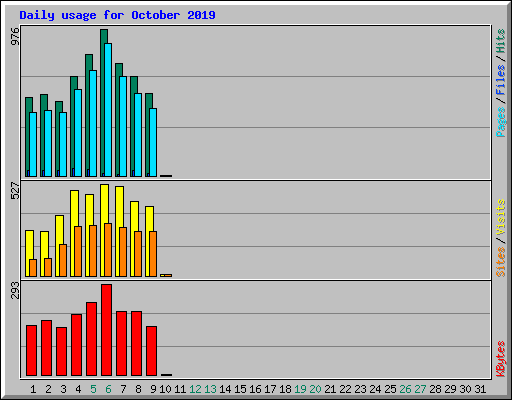Click the Pages legend label
This screenshot has height=400, width=512.
coord(501,122)
